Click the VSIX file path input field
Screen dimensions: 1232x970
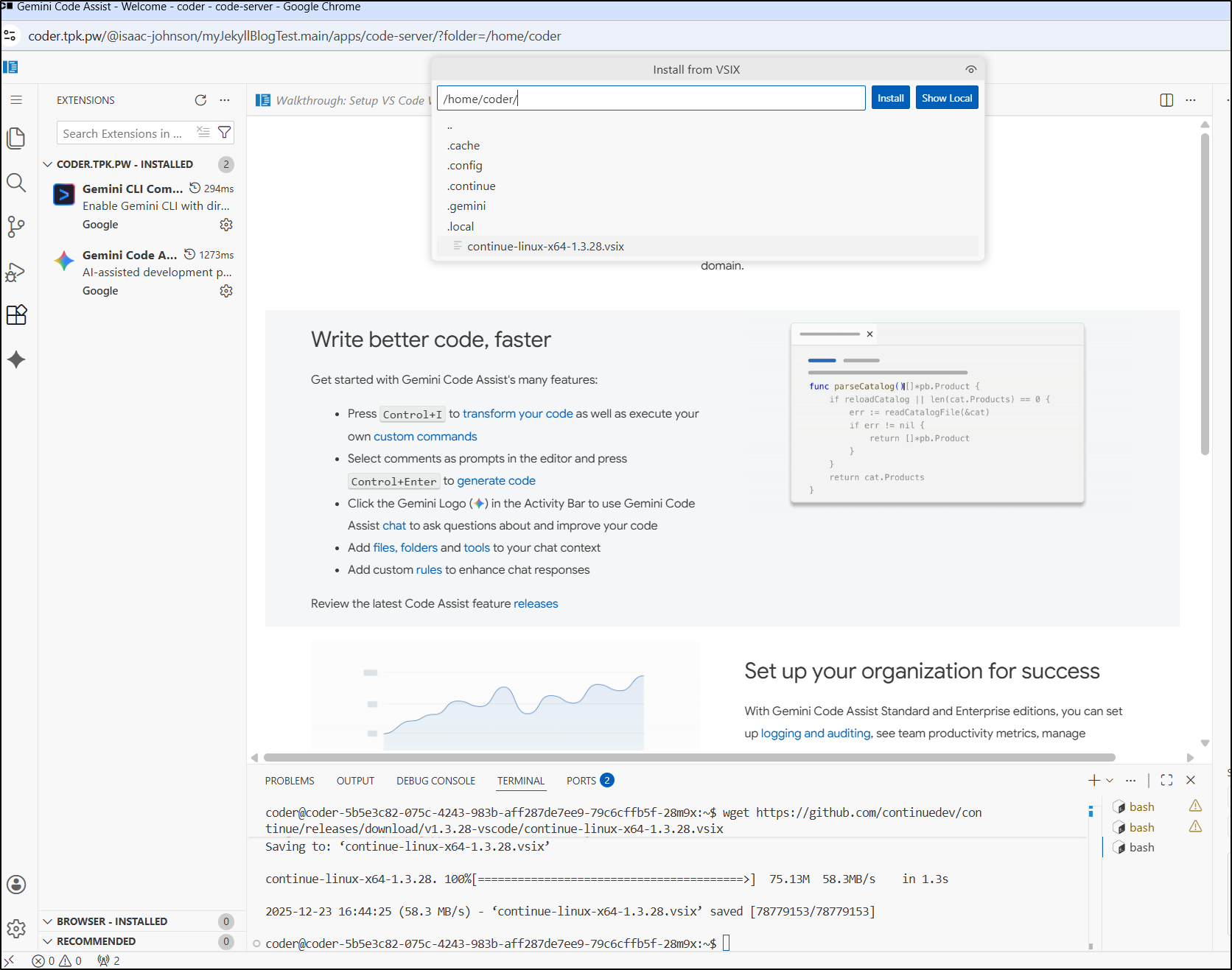(x=651, y=99)
